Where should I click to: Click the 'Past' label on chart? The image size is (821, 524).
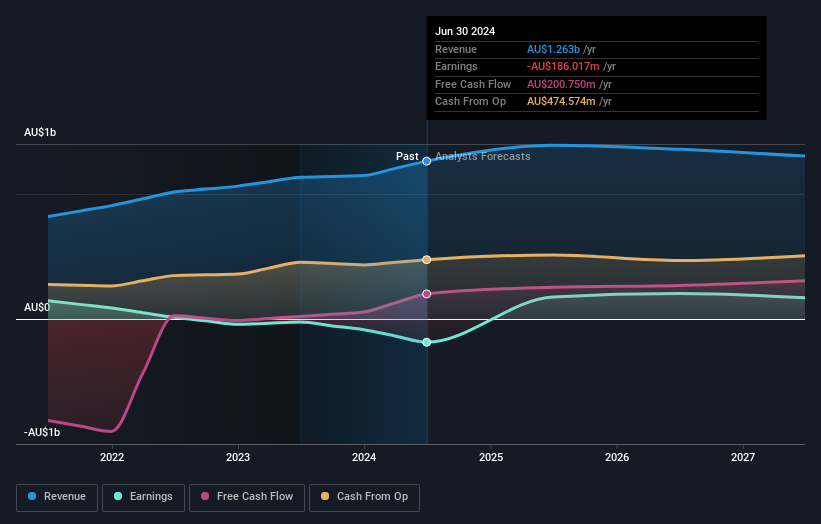(407, 157)
